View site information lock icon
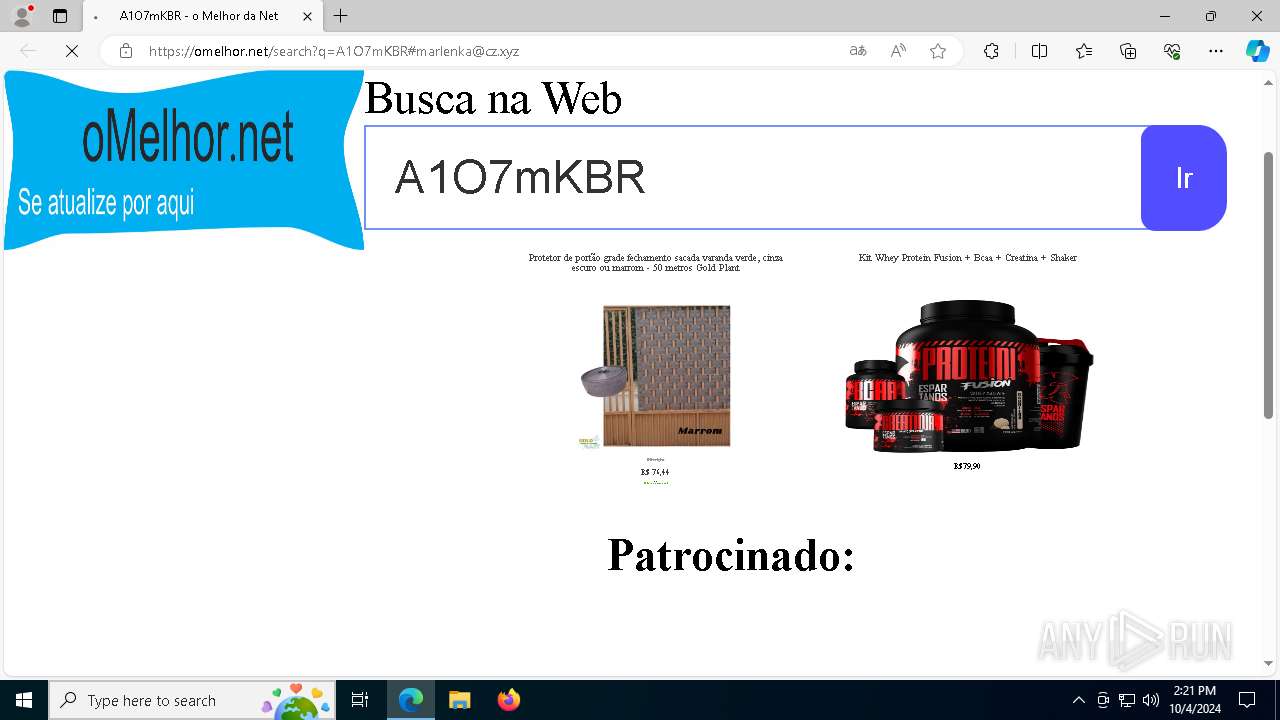The image size is (1280, 720). point(125,51)
